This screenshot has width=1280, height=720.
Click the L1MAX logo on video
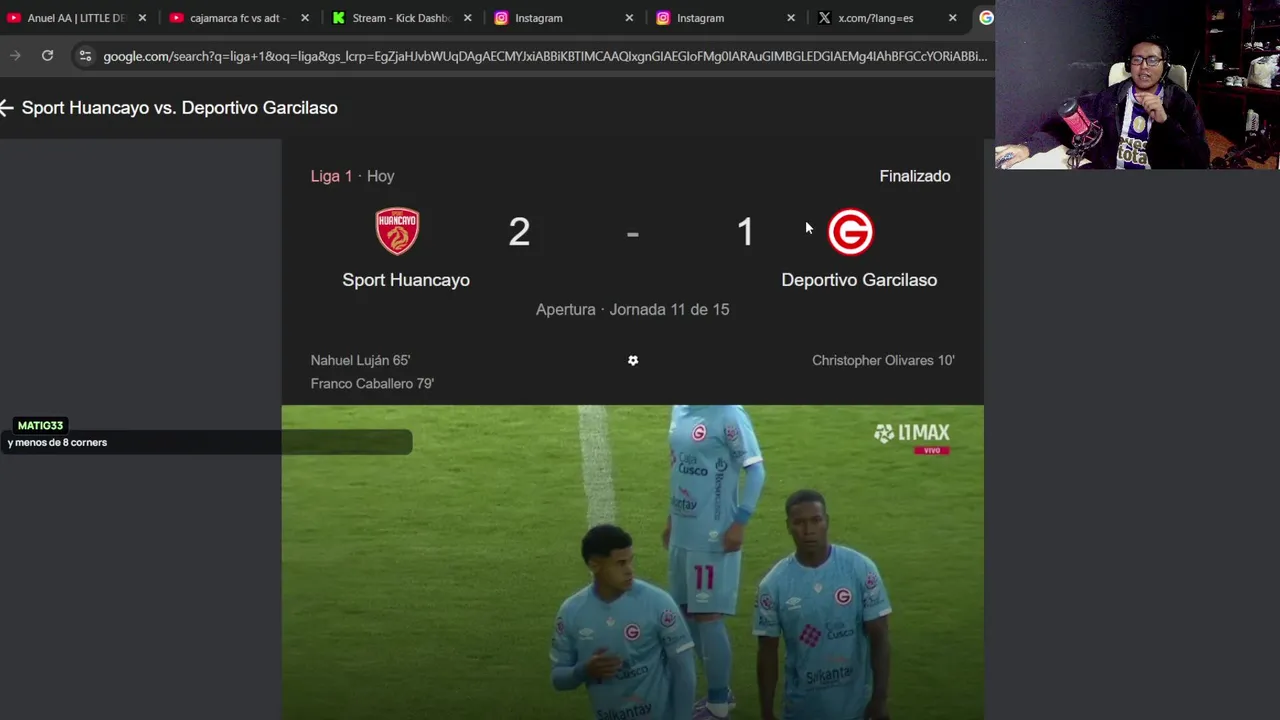pyautogui.click(x=911, y=436)
